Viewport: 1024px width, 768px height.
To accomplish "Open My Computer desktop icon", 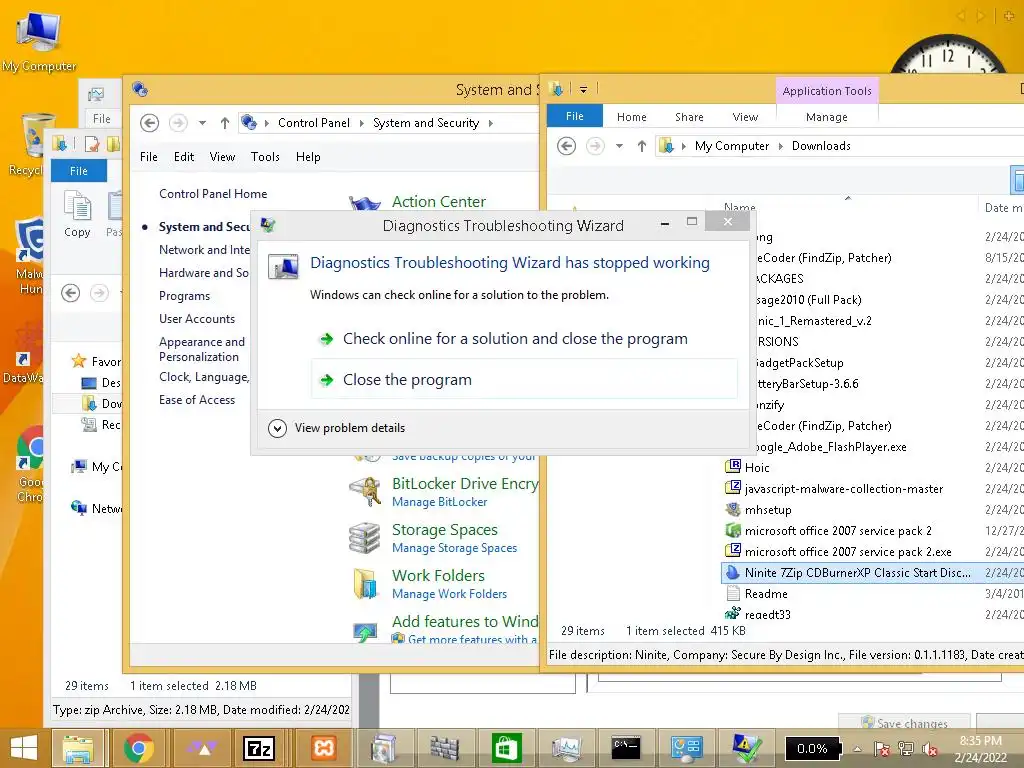I will coord(39,40).
